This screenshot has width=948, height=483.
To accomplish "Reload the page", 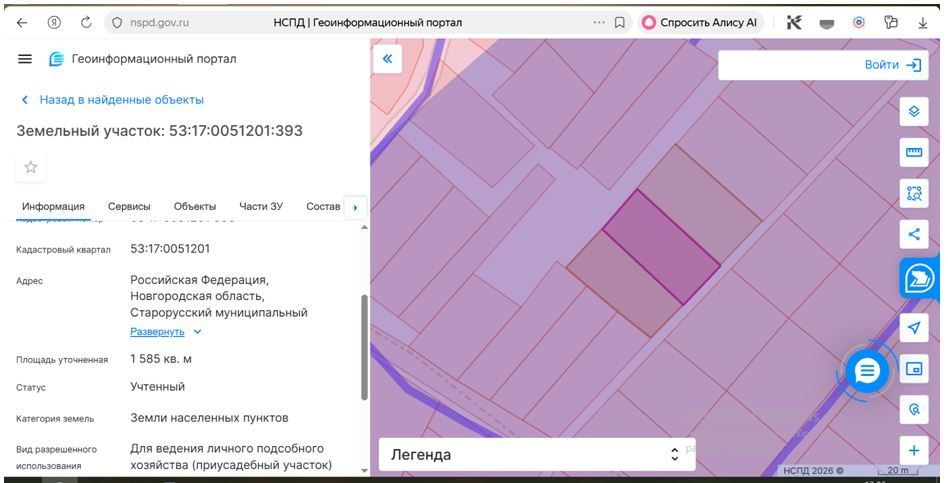I will 86,23.
